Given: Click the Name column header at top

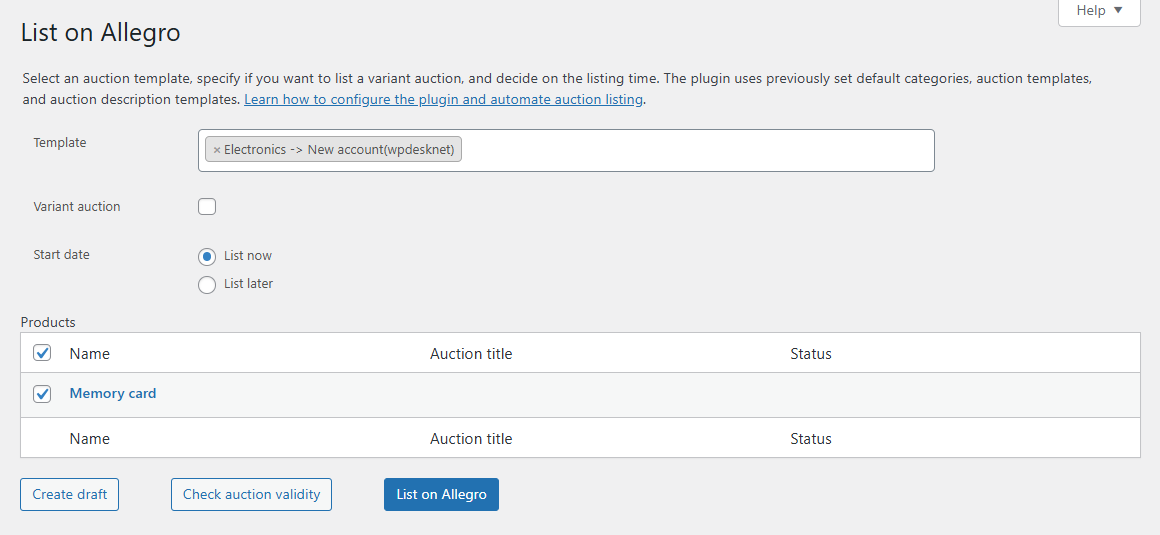Looking at the screenshot, I should click(90, 354).
